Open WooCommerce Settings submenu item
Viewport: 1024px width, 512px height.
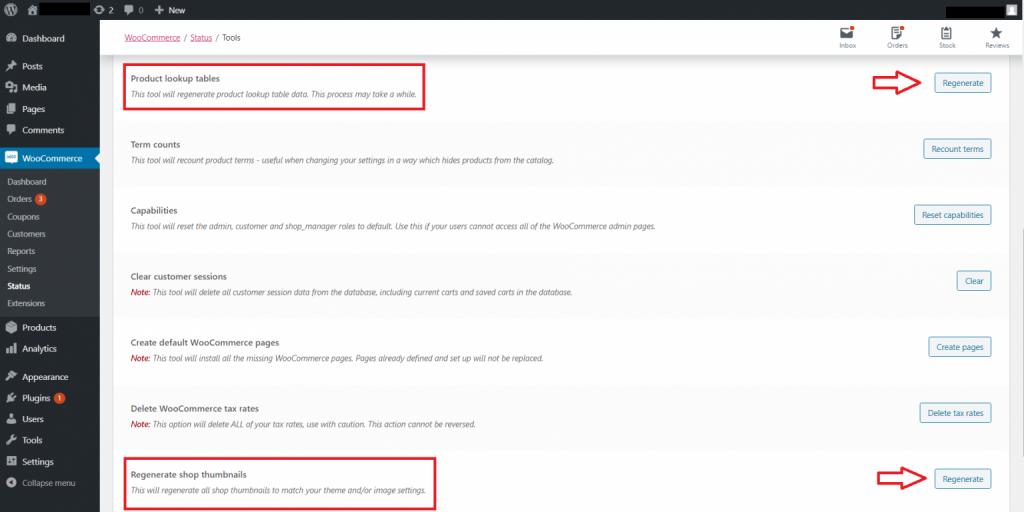pyautogui.click(x=22, y=268)
